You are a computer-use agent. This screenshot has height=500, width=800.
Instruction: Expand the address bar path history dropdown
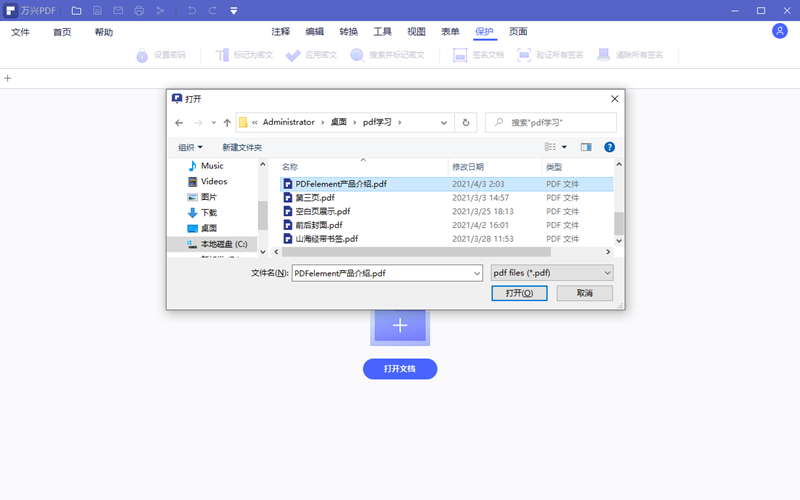pyautogui.click(x=444, y=122)
